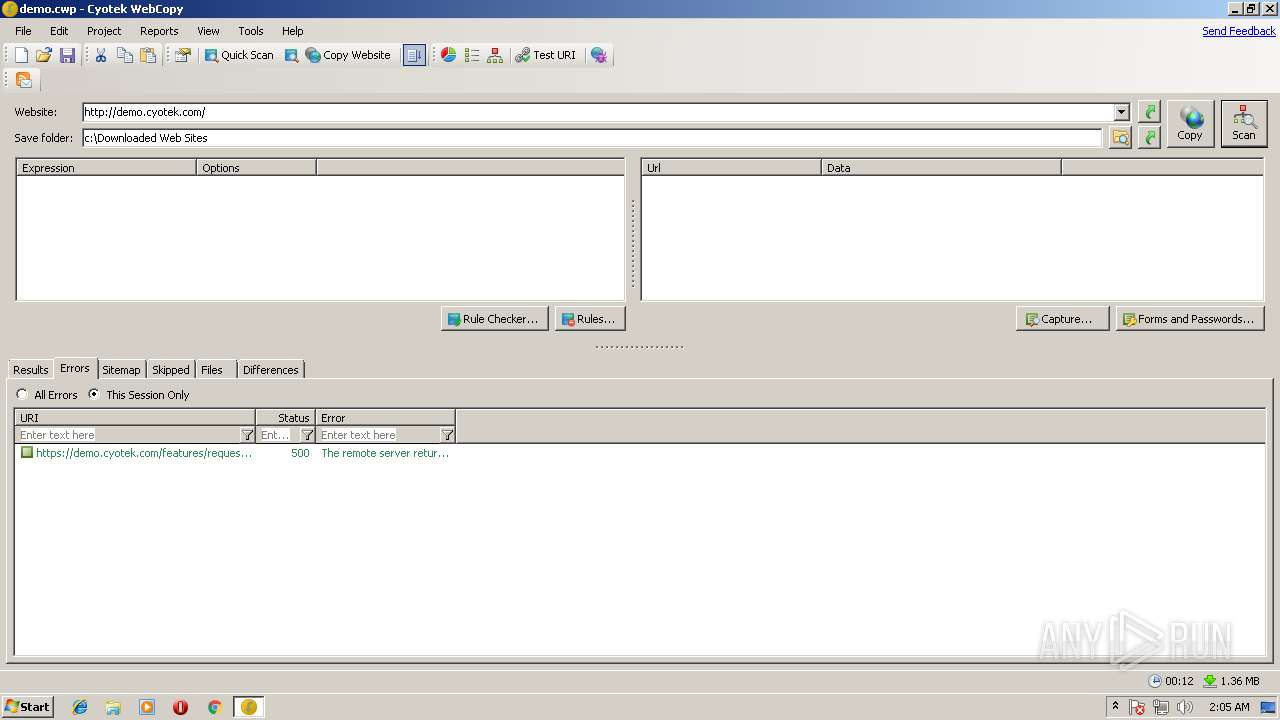Click the Send Feedback link

click(1239, 31)
